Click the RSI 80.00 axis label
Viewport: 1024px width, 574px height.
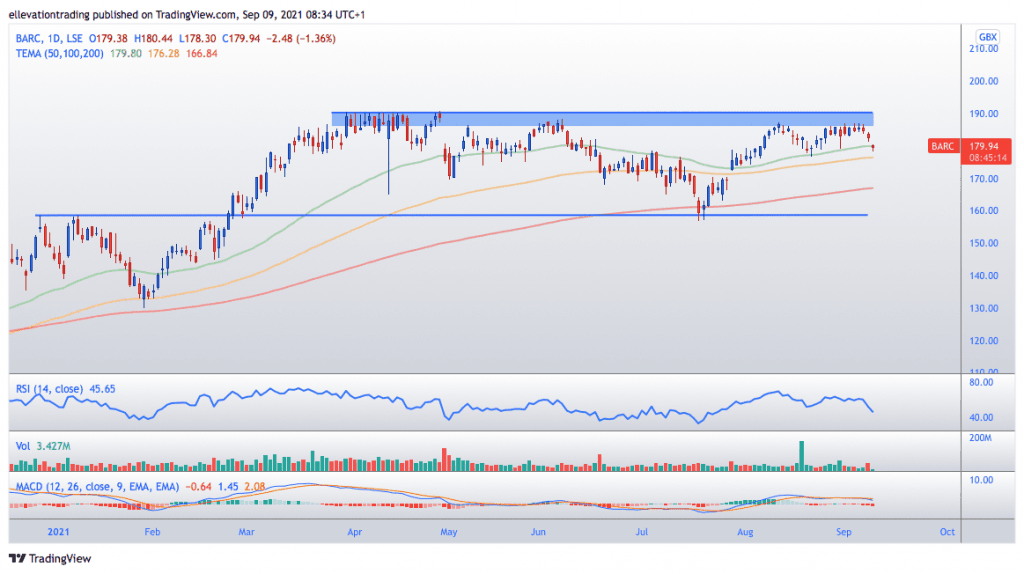click(982, 383)
